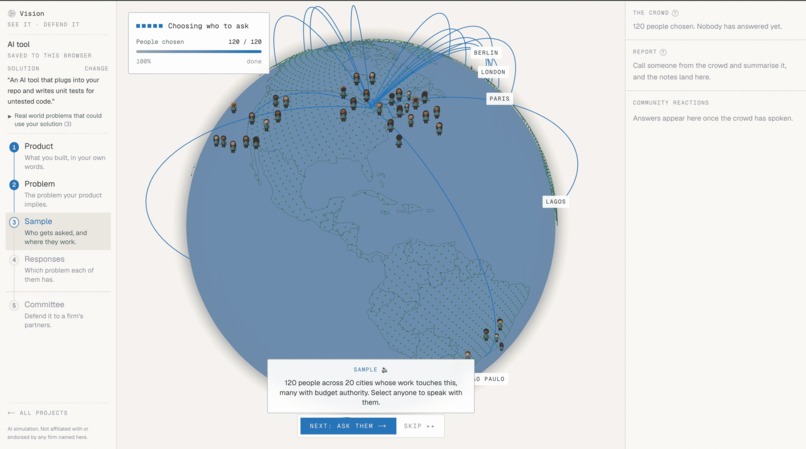The image size is (806, 449).
Task: Open the Committee step
Action: click(x=58, y=314)
